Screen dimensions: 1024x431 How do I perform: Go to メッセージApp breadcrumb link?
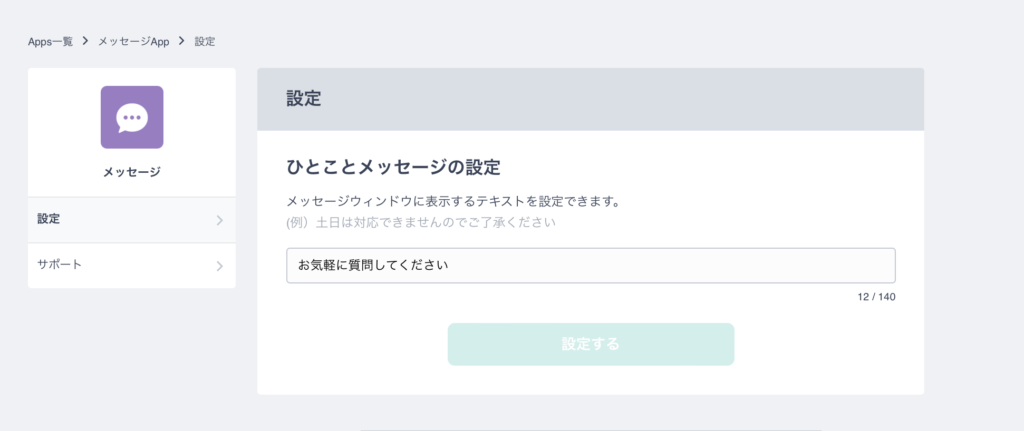(x=134, y=42)
